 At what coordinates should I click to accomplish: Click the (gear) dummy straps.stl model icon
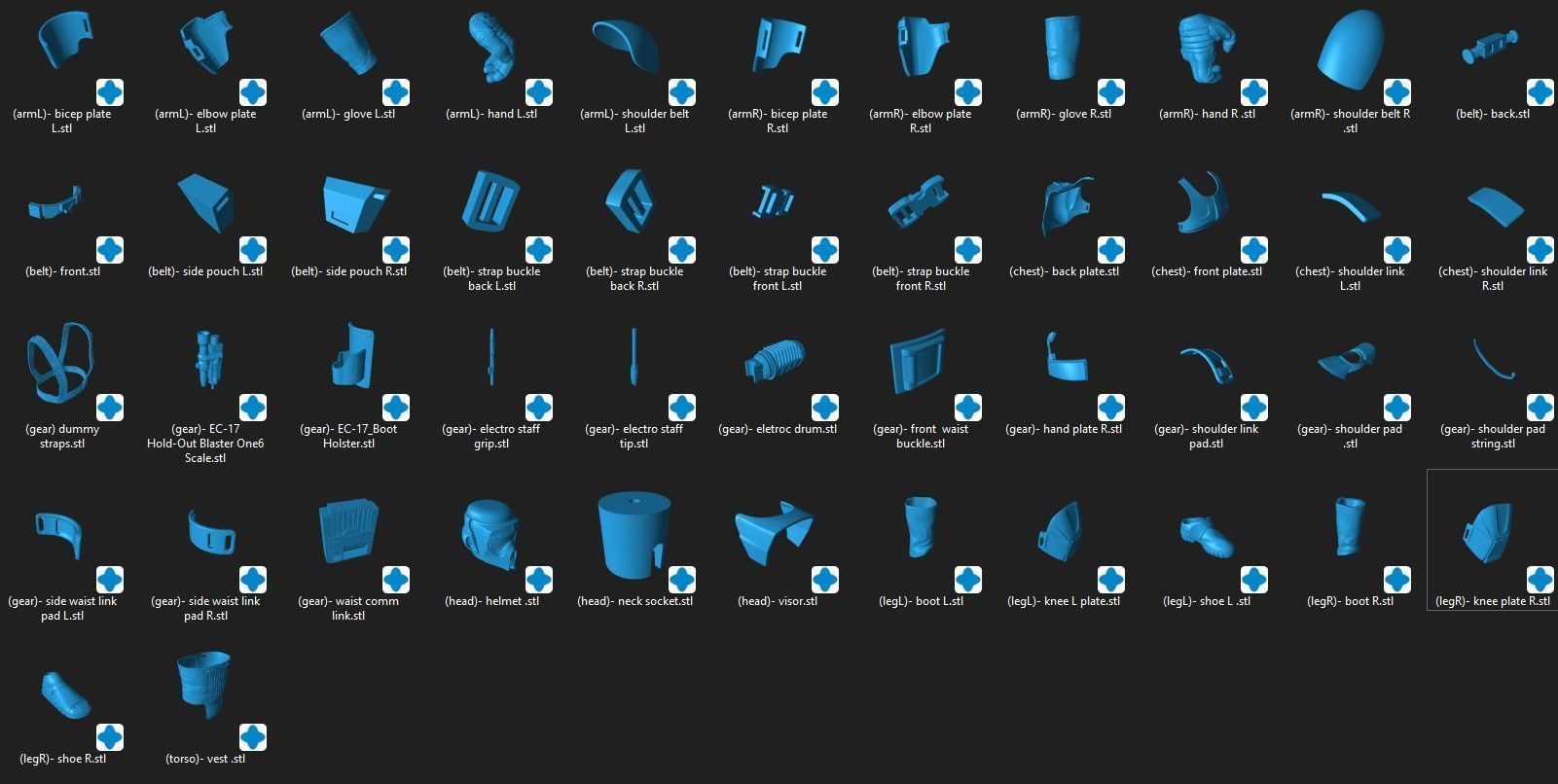point(62,363)
